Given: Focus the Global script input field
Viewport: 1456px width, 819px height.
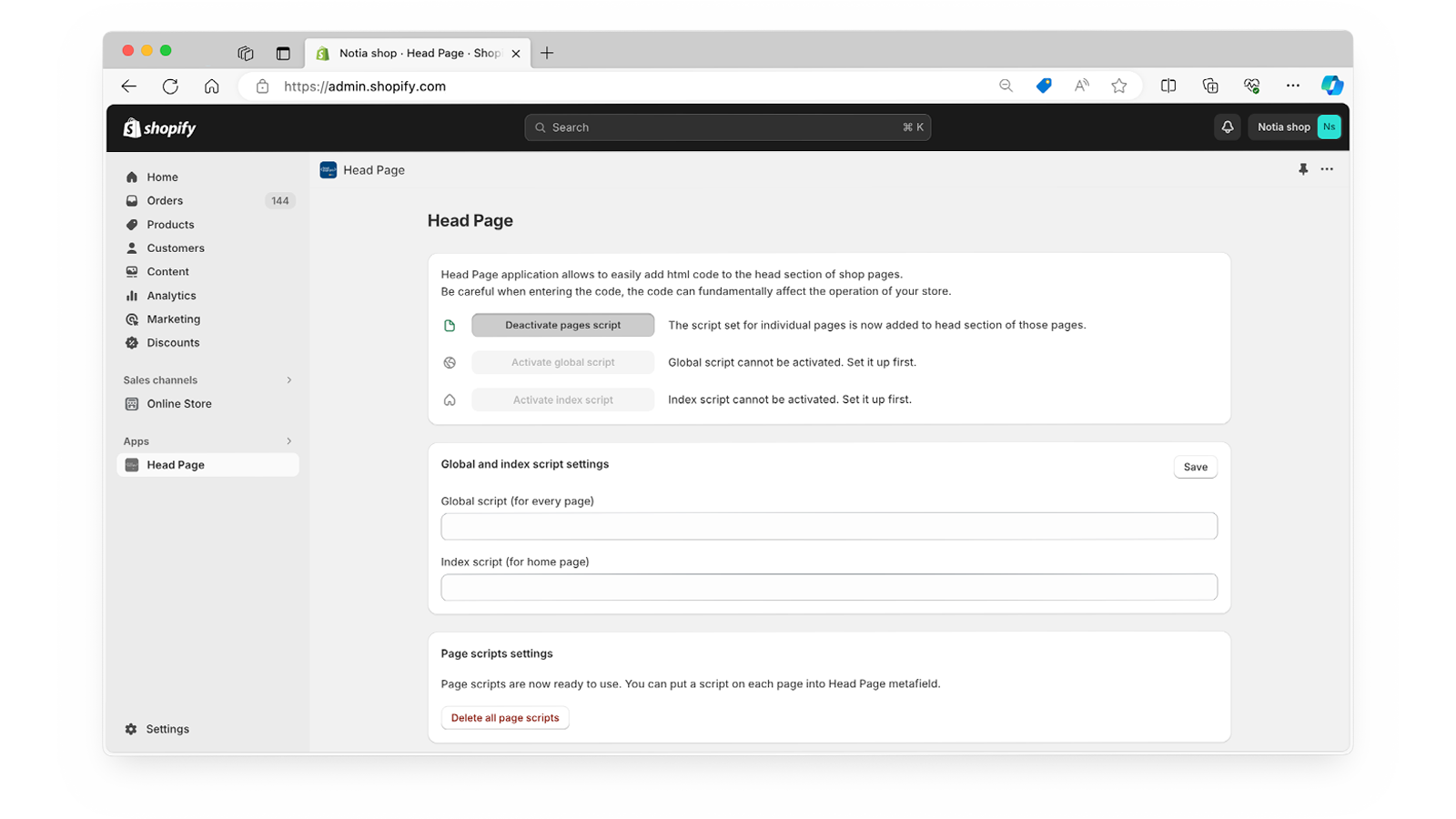Looking at the screenshot, I should pyautogui.click(x=828, y=526).
